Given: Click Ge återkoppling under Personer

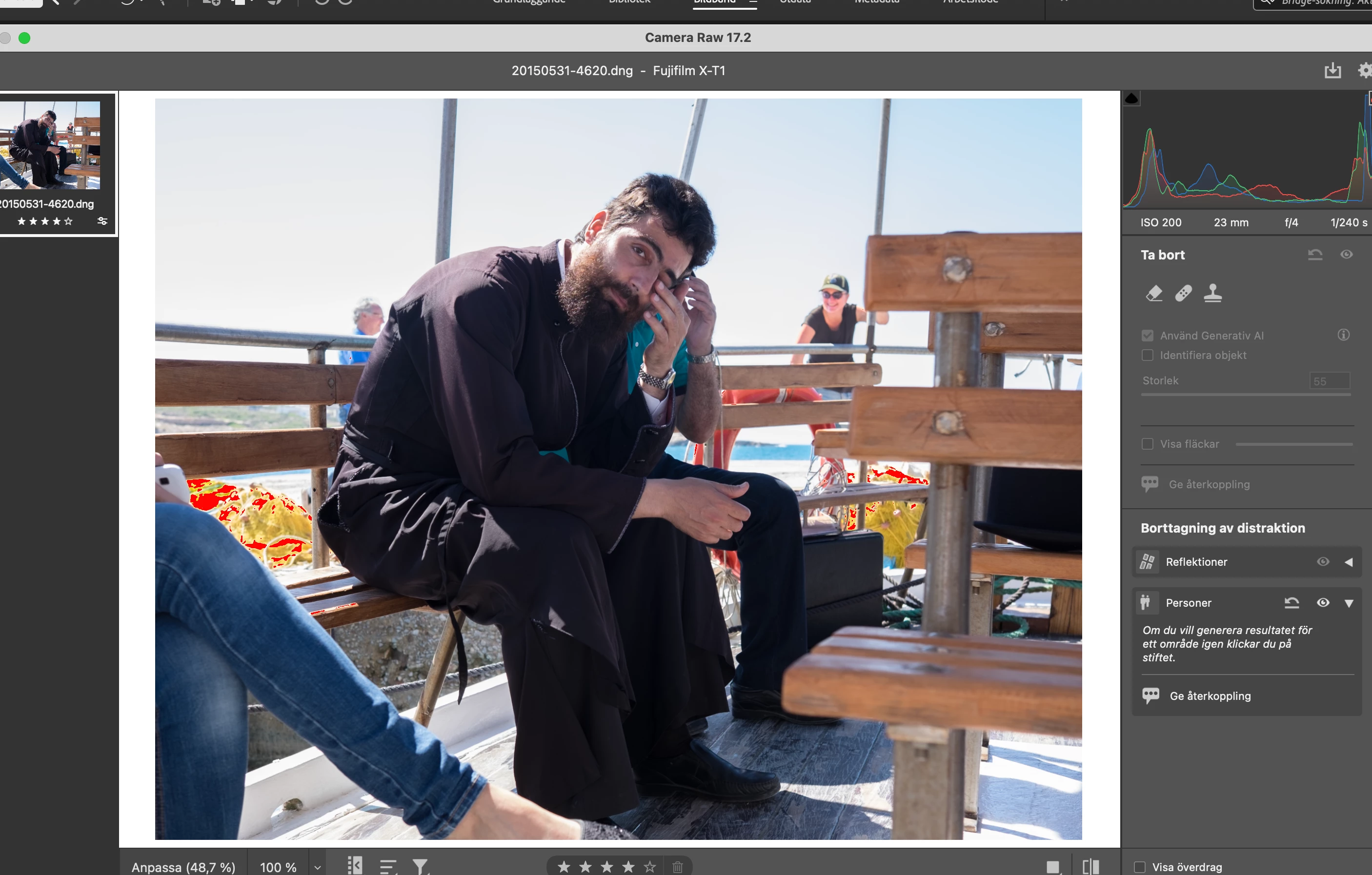Looking at the screenshot, I should [1210, 696].
